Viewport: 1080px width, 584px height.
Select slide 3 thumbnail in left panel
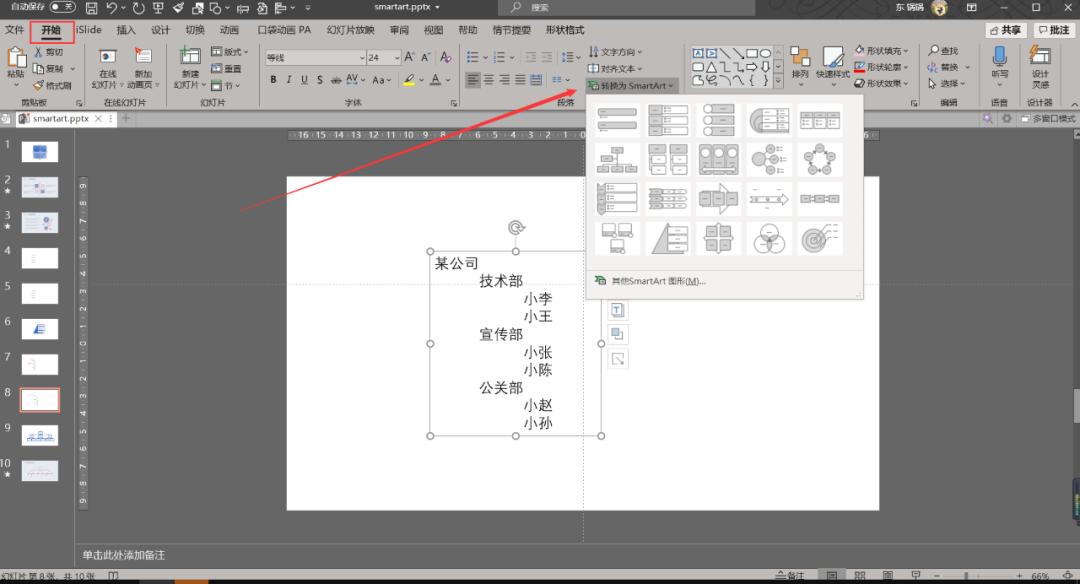pyautogui.click(x=40, y=222)
